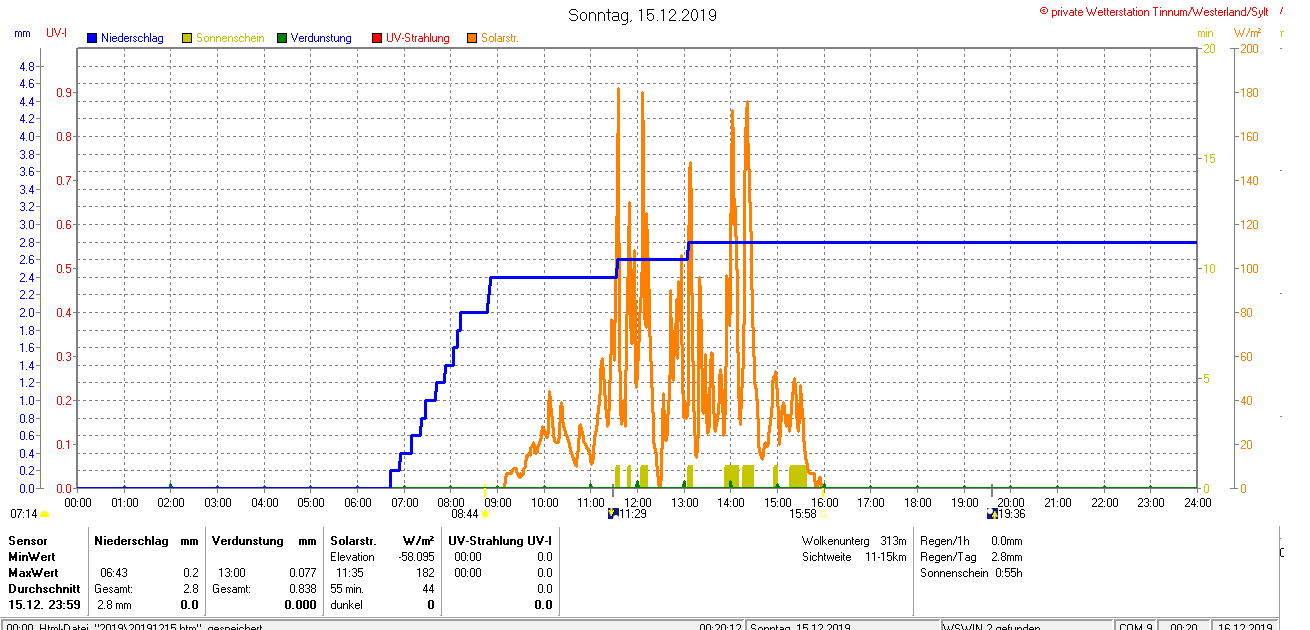1310x630 pixels.
Task: Click the green Verdunstung legend swatch
Action: pyautogui.click(x=282, y=38)
